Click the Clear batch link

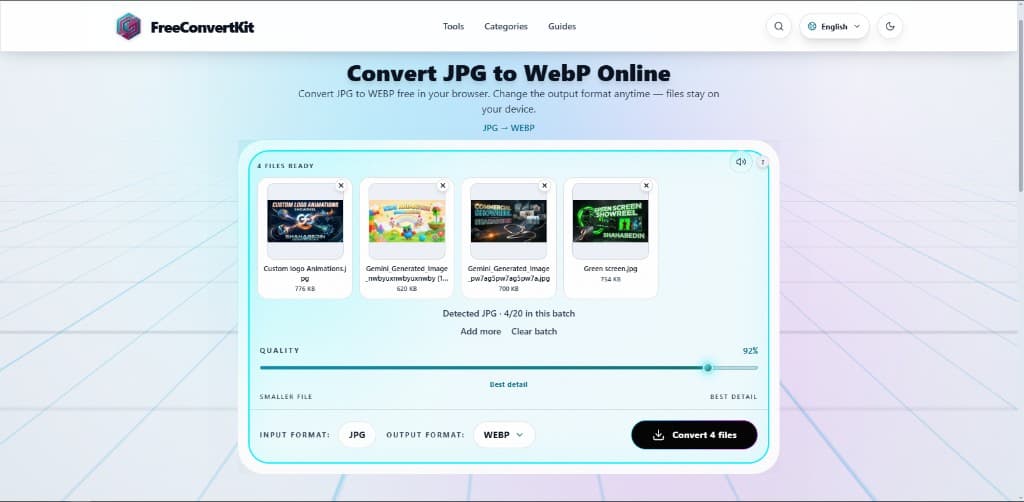pyautogui.click(x=534, y=332)
